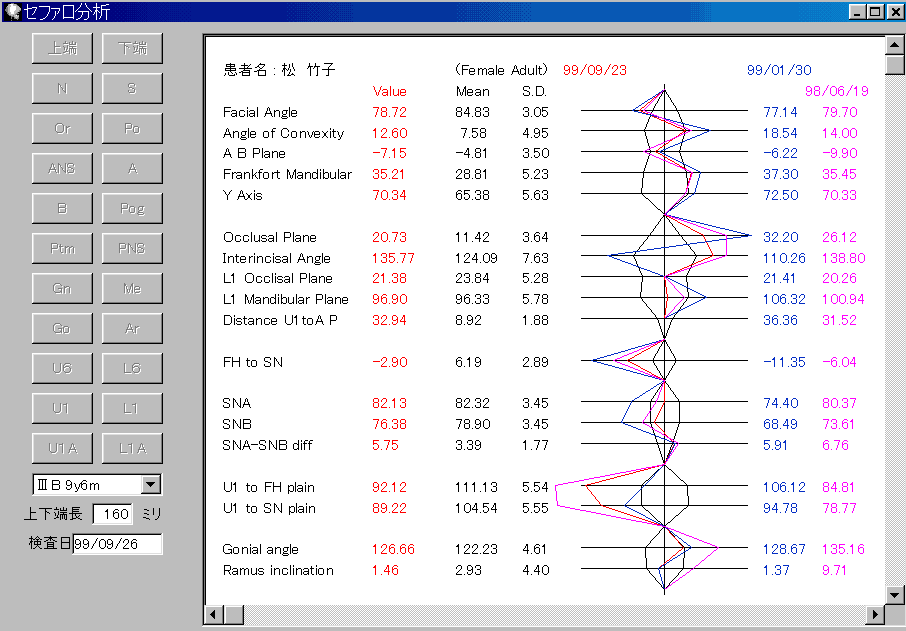Click the Gn landmark button
906x631 pixels.
point(62,288)
